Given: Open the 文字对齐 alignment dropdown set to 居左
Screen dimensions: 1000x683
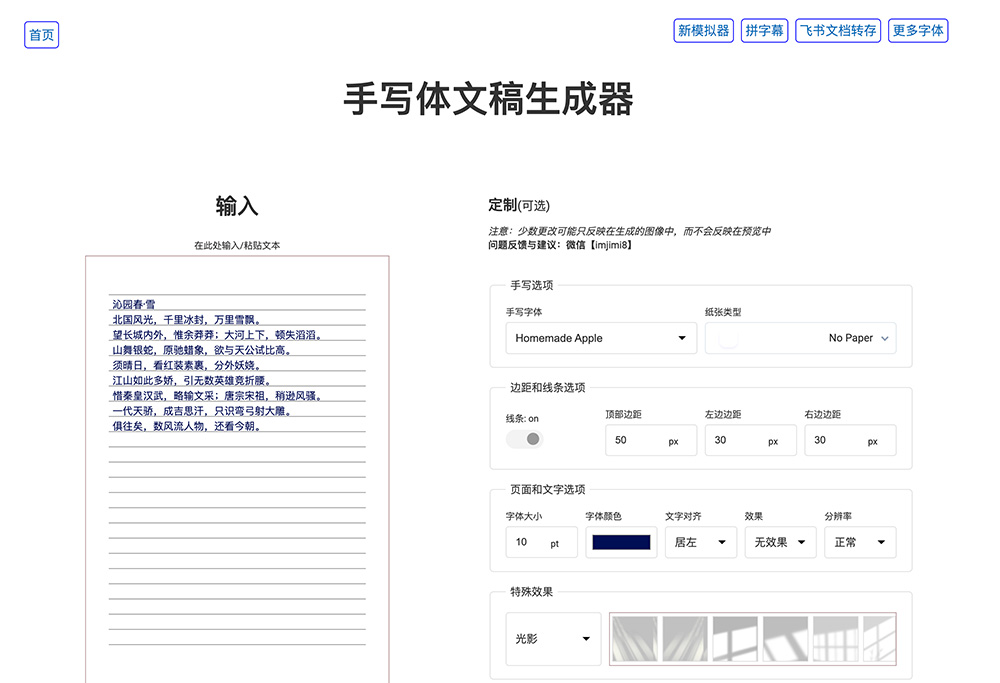Looking at the screenshot, I should pos(700,542).
